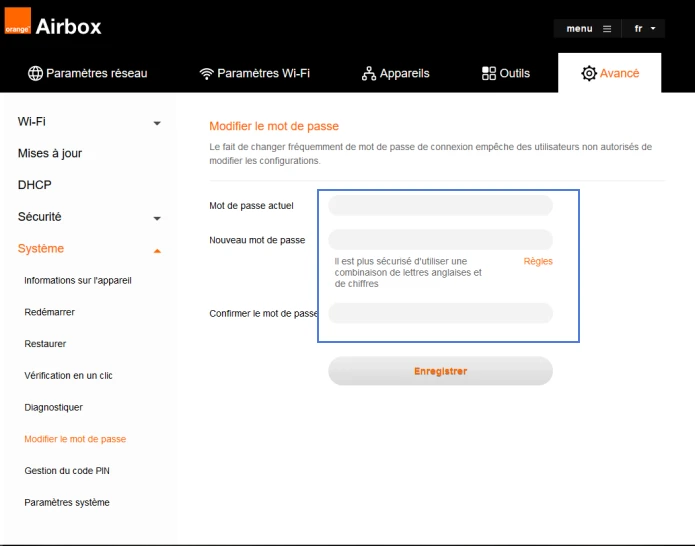
Task: Open the Règles link
Action: 538,261
